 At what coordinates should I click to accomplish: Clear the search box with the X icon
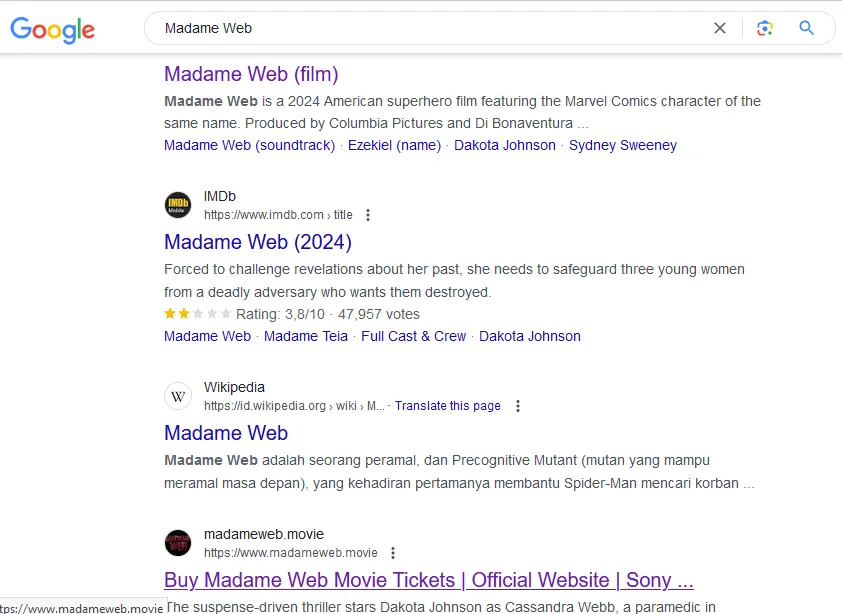click(720, 28)
